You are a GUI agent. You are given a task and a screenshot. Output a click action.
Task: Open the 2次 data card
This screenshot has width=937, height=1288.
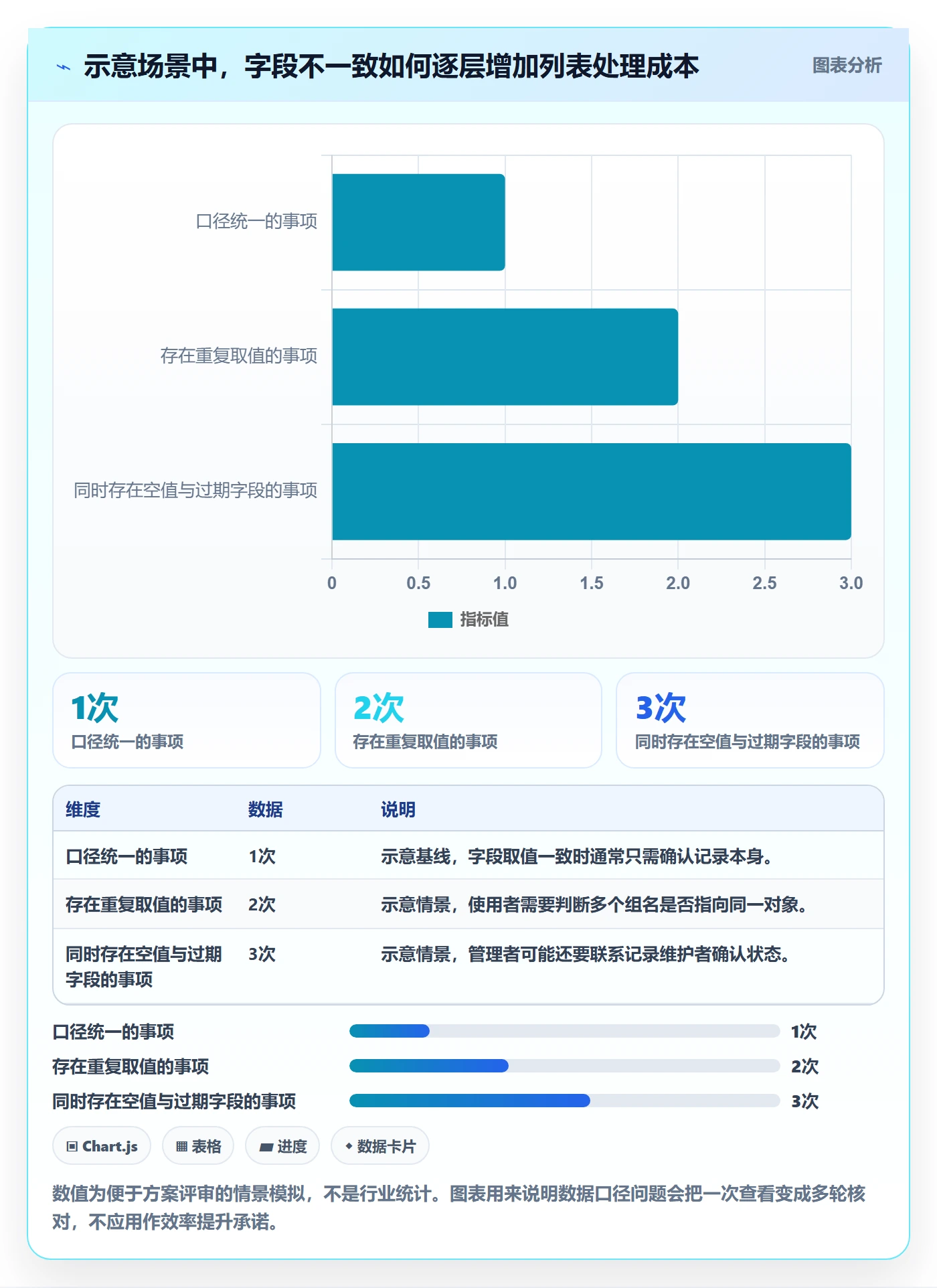468,720
